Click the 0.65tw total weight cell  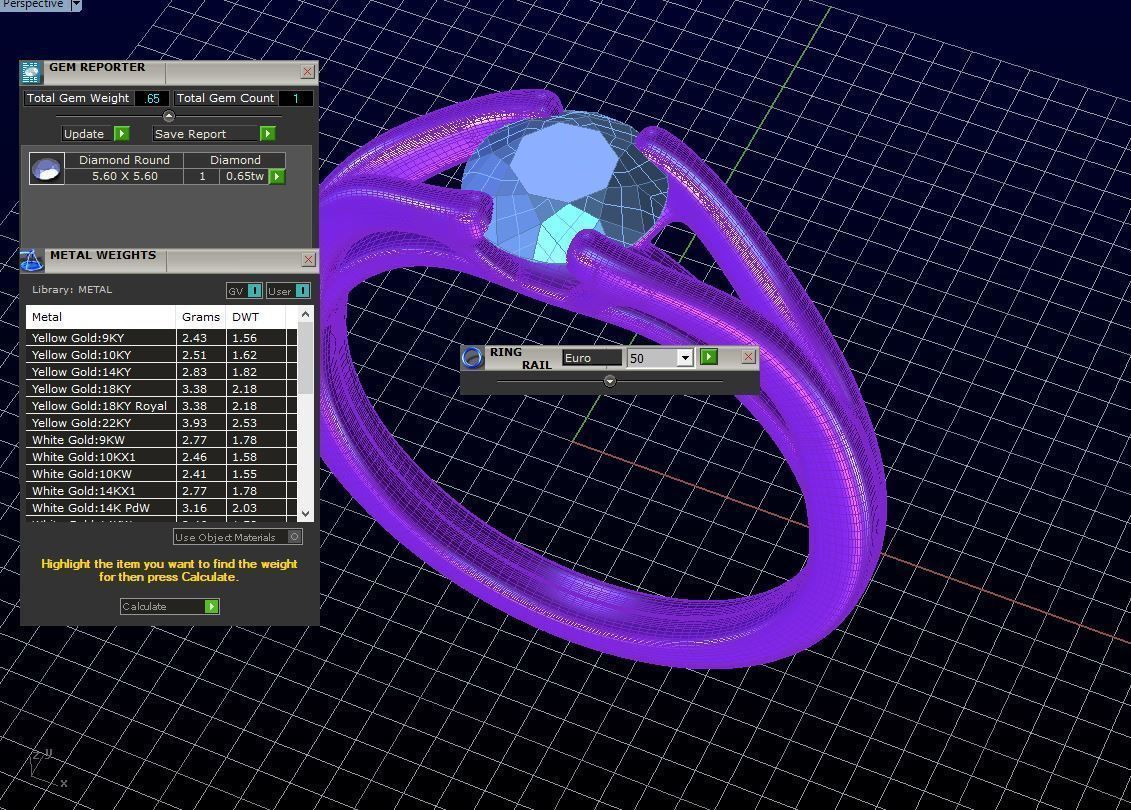pos(245,176)
